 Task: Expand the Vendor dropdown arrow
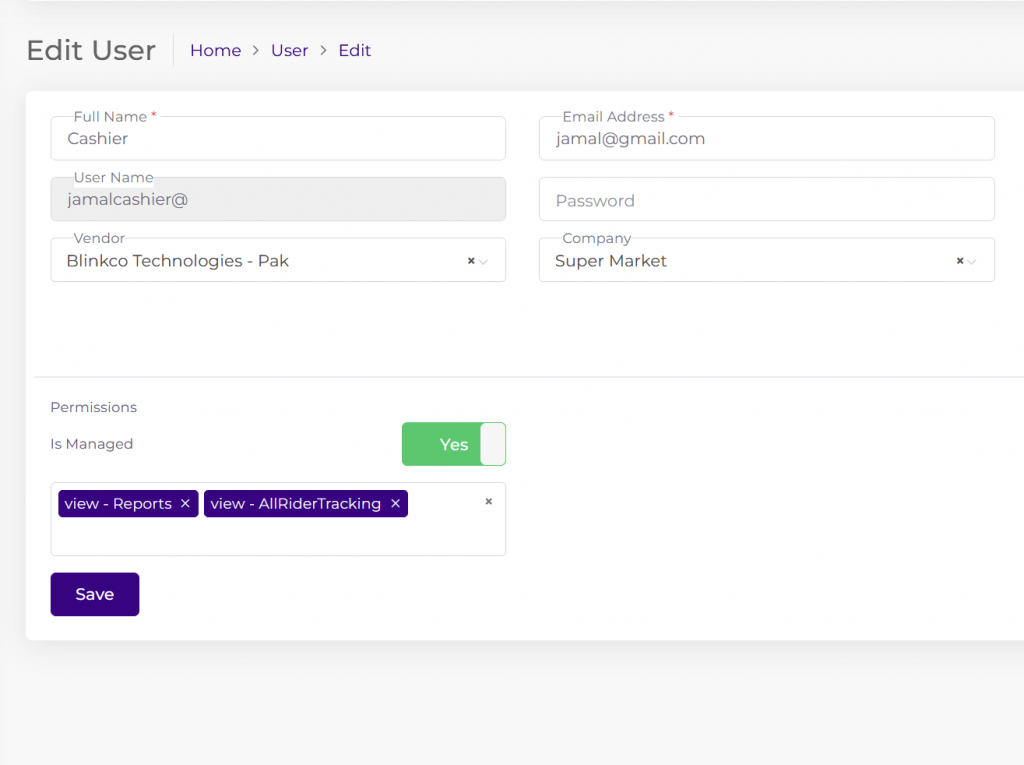(x=484, y=262)
